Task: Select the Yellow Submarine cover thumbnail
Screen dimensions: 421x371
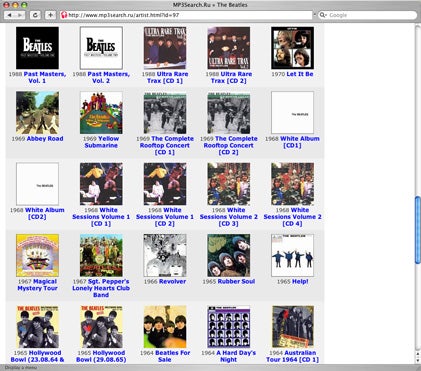Action: (101, 113)
